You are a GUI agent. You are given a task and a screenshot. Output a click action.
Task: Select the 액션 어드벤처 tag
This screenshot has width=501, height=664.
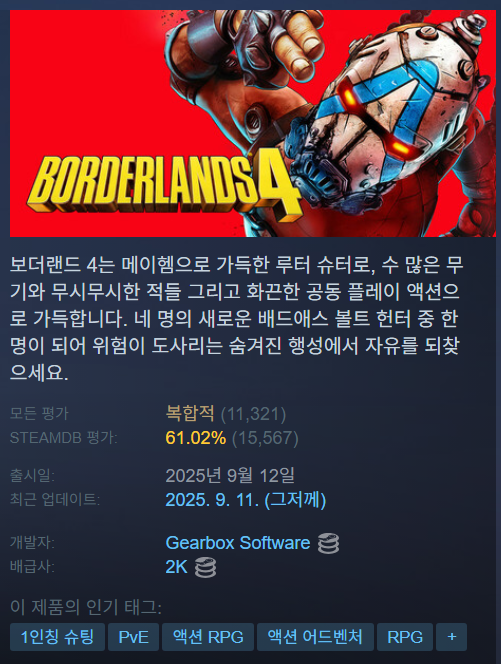315,636
